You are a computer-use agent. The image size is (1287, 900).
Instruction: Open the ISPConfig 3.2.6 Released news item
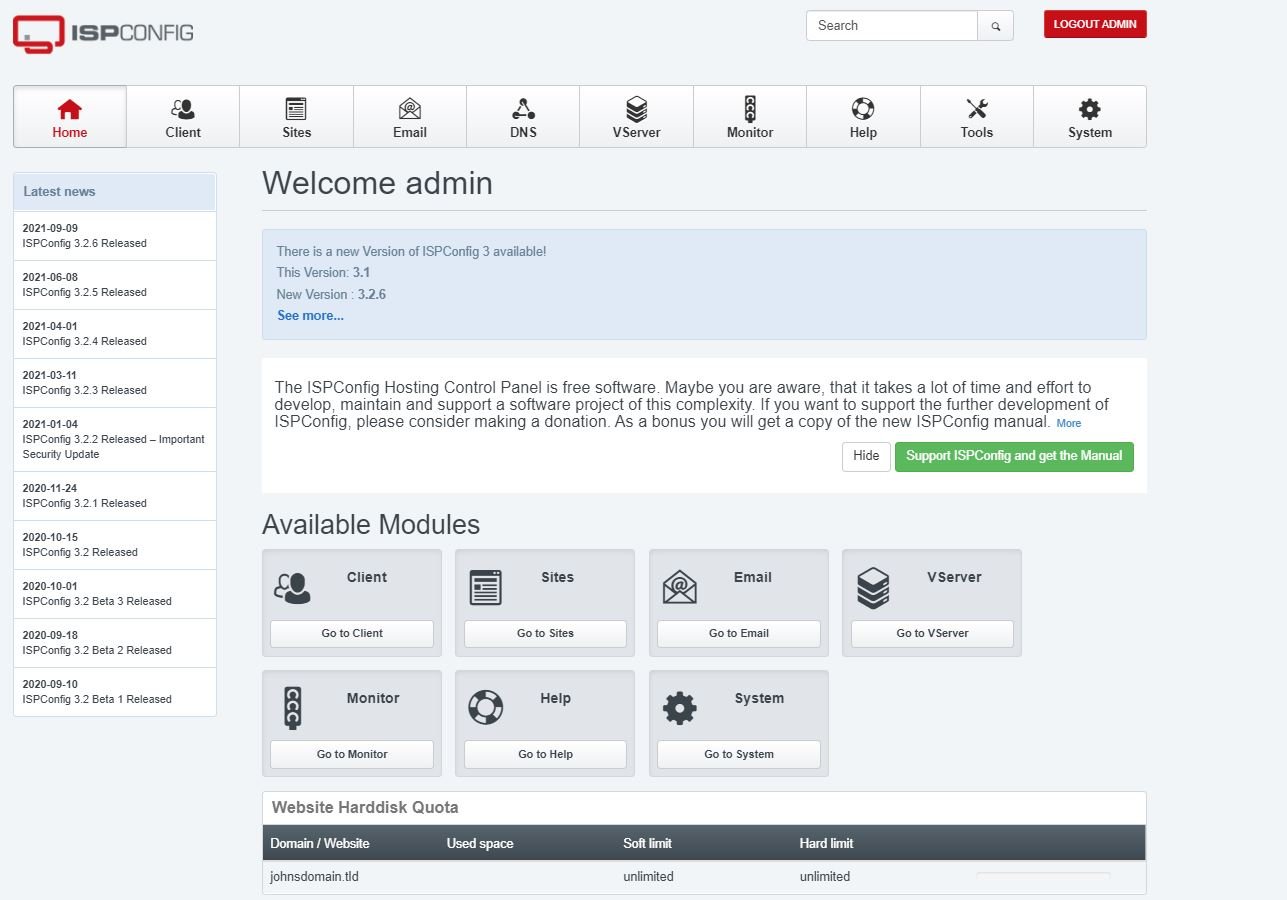click(85, 243)
